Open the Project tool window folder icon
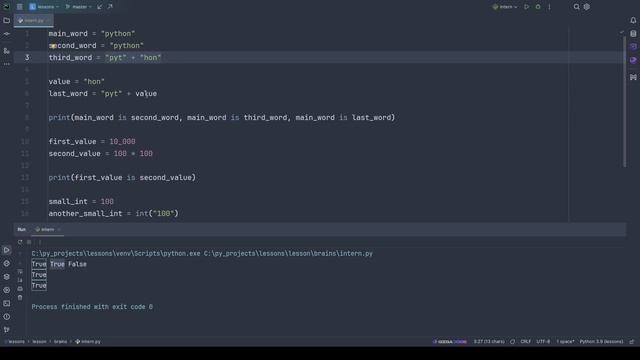 pos(7,20)
